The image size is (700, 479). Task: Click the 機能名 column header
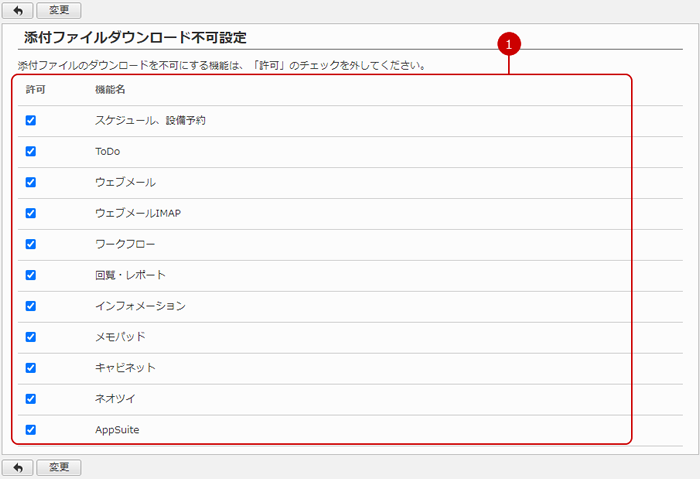[110, 90]
